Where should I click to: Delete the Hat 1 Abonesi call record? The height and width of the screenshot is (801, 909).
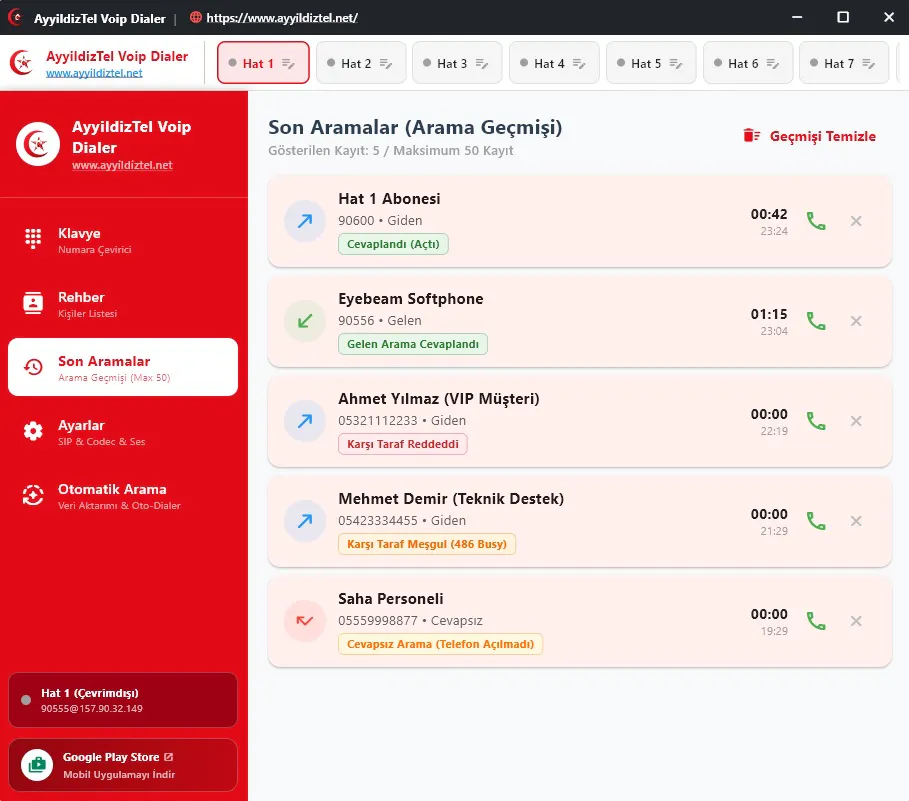click(x=856, y=221)
